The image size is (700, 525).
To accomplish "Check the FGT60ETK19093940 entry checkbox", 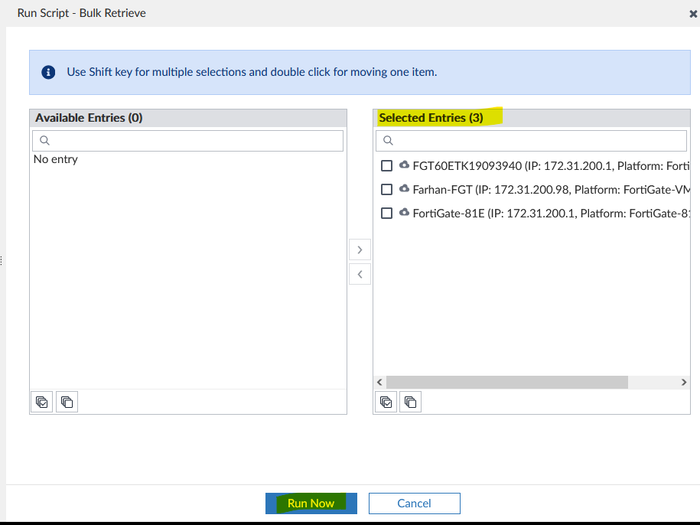I will [387, 166].
